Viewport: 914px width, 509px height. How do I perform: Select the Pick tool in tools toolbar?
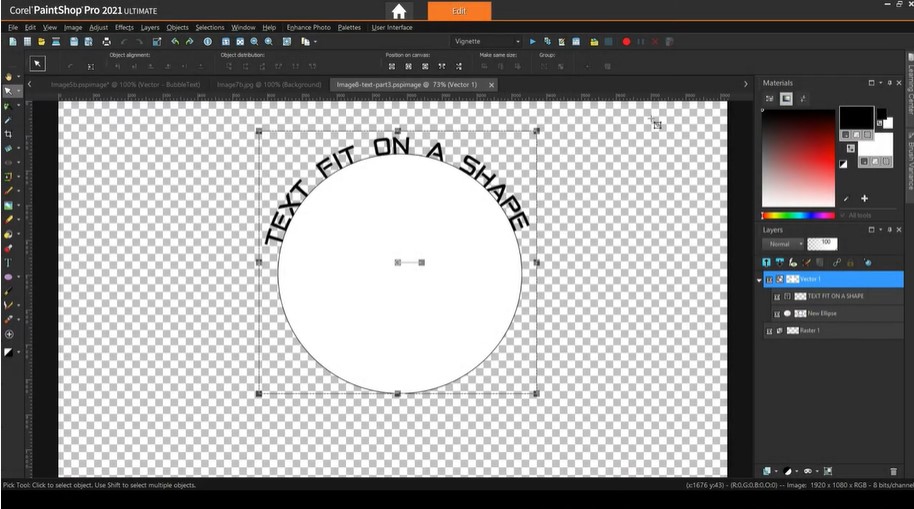(8, 91)
